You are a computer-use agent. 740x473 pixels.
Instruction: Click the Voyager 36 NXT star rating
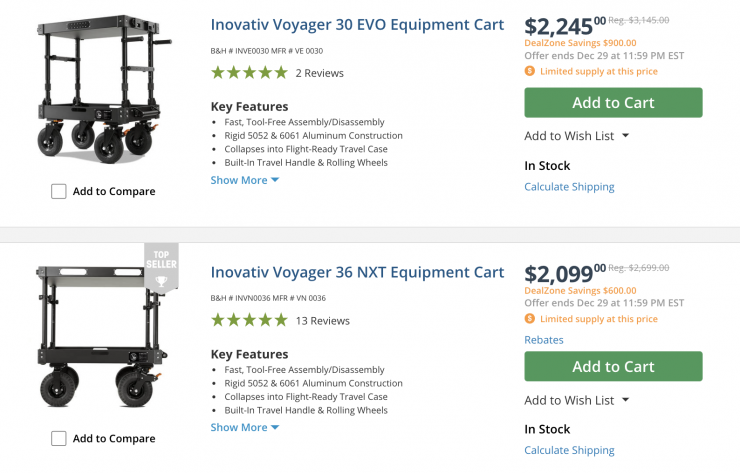[249, 321]
